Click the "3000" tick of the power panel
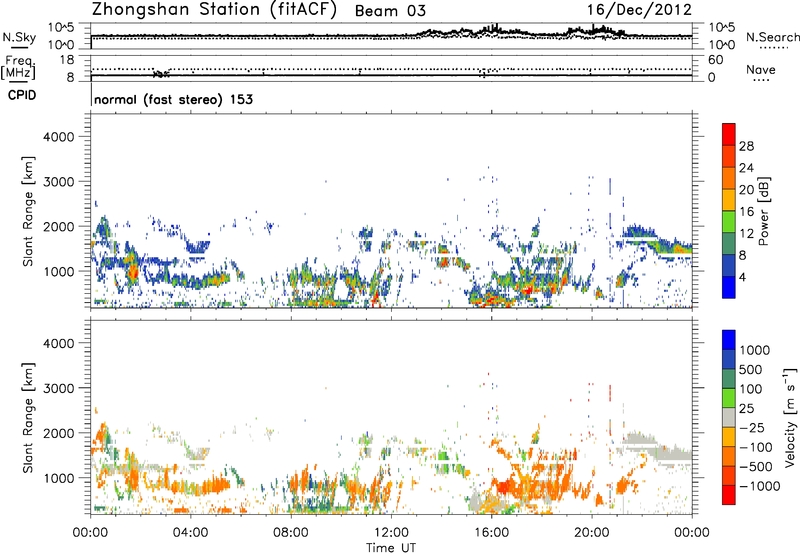This screenshot has height=554, width=800. coord(58,182)
